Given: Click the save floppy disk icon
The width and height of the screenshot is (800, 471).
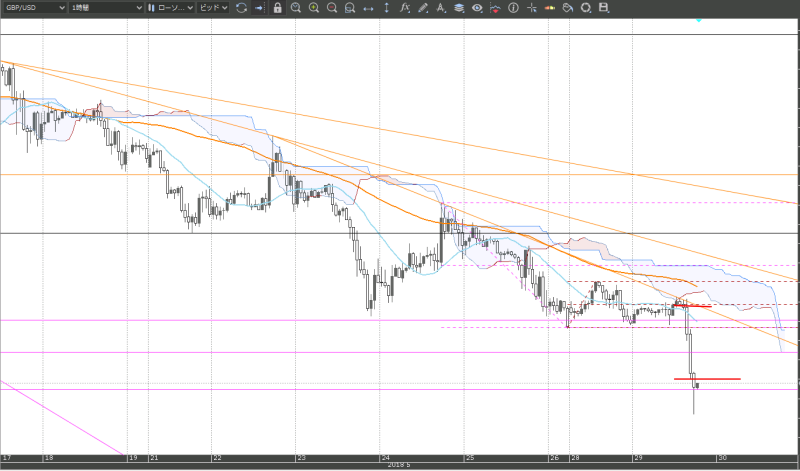Looking at the screenshot, I should pos(604,8).
